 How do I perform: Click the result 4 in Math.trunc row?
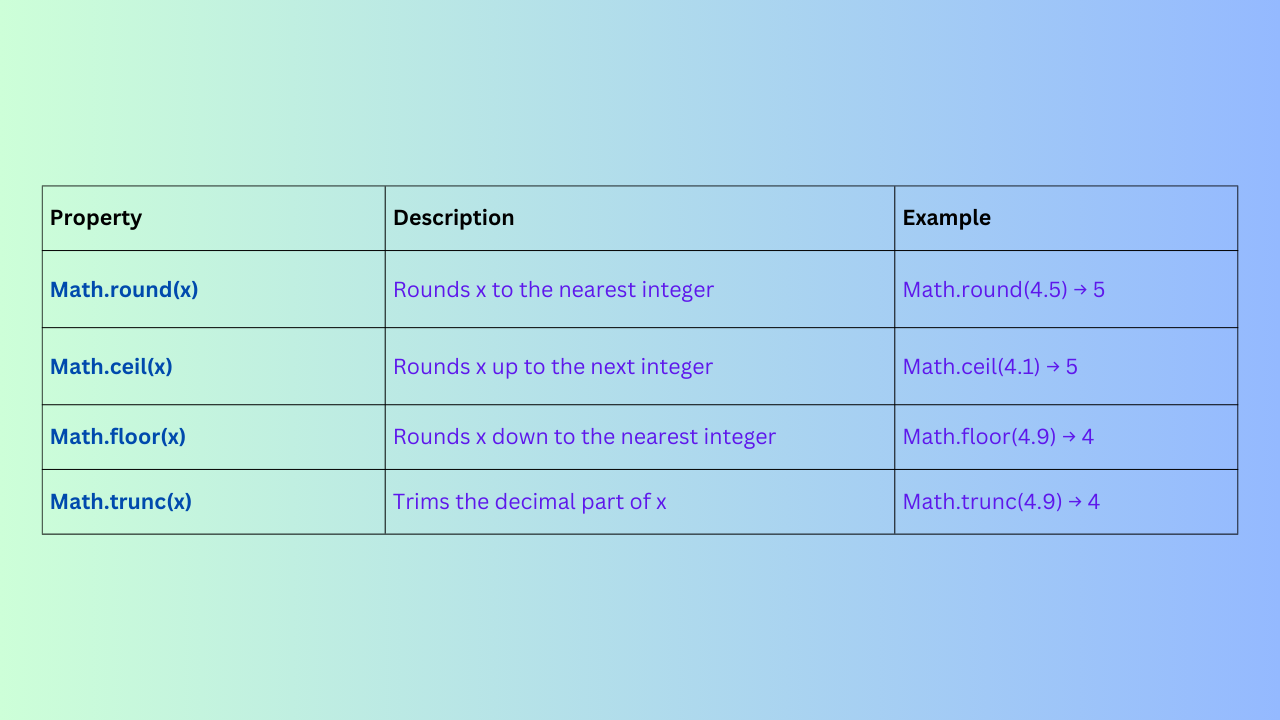coord(1094,502)
